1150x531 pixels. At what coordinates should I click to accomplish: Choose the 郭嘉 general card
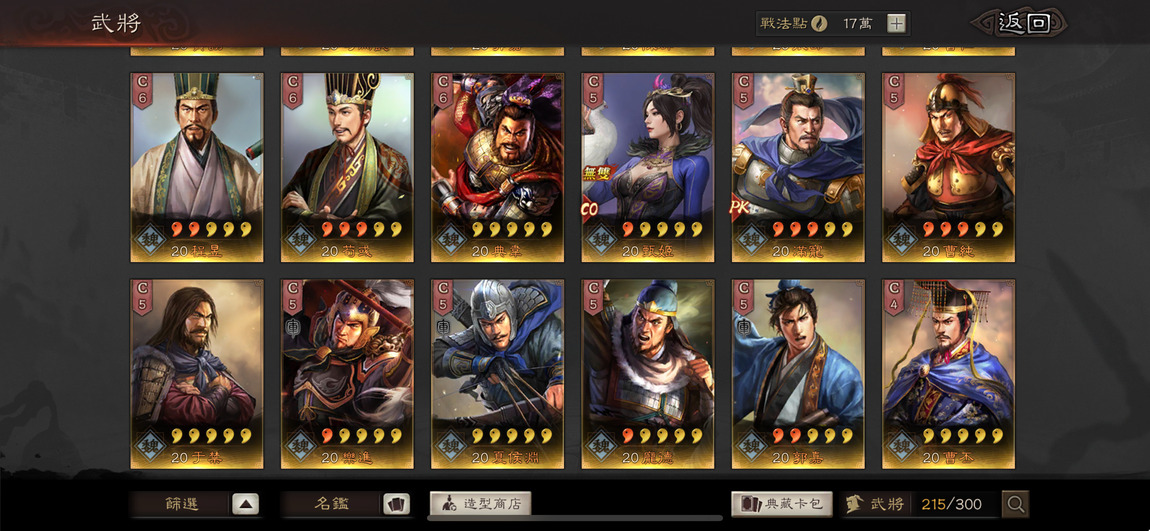coord(798,374)
